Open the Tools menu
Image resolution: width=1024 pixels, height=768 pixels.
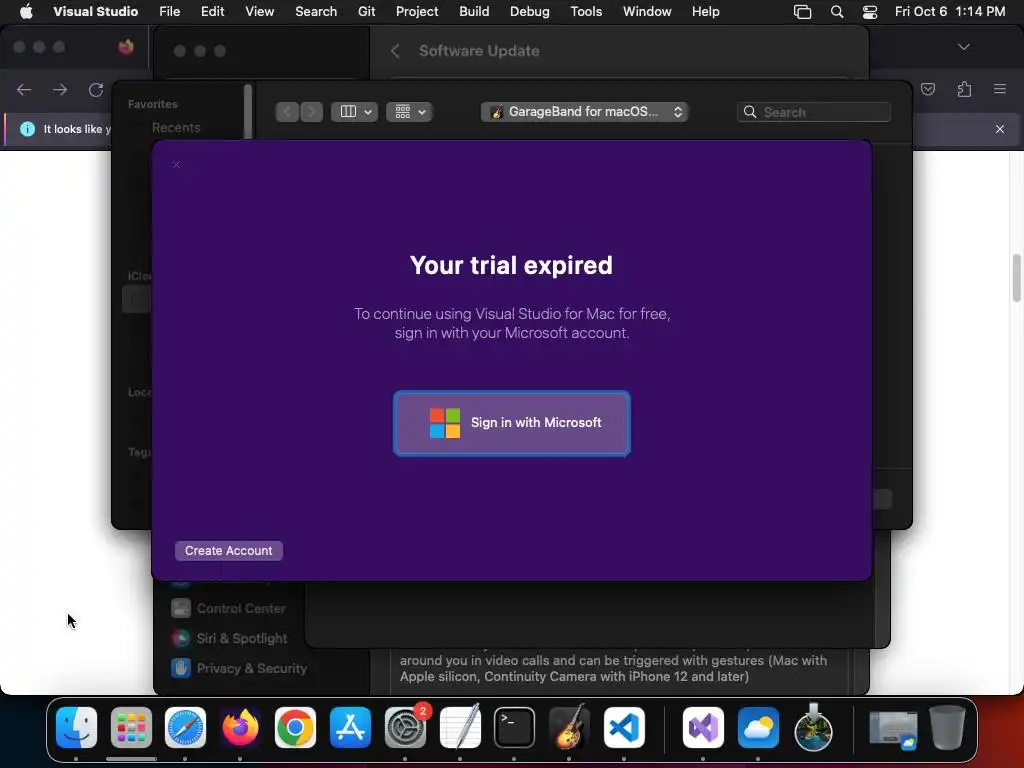pyautogui.click(x=586, y=11)
